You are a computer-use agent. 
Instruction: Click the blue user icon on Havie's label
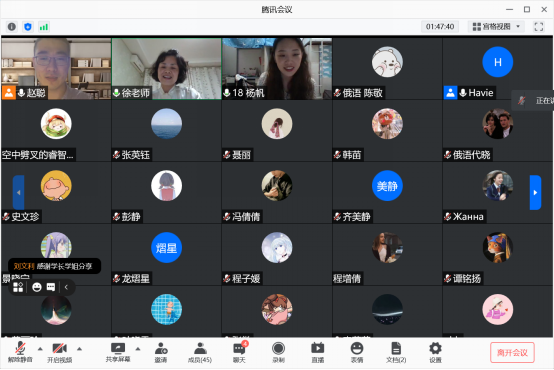pos(450,93)
